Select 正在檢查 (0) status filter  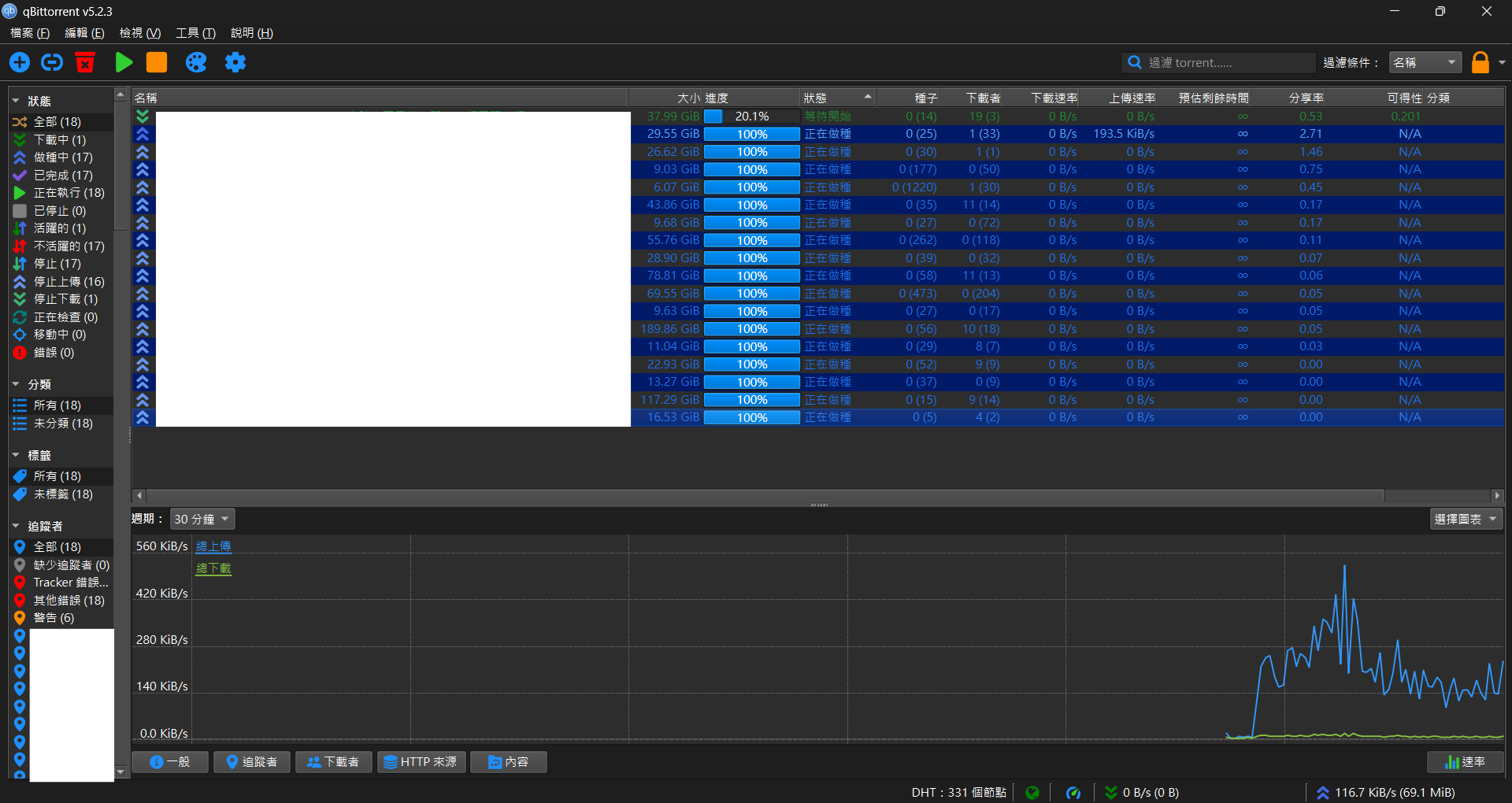61,316
